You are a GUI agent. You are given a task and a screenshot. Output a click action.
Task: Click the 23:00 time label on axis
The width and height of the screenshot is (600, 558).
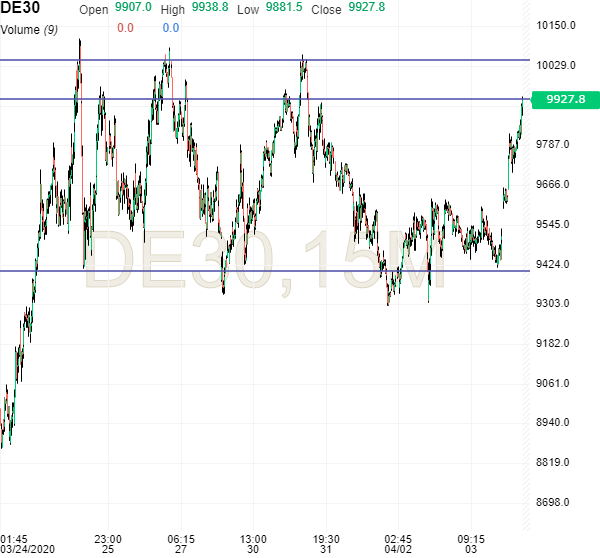click(108, 537)
